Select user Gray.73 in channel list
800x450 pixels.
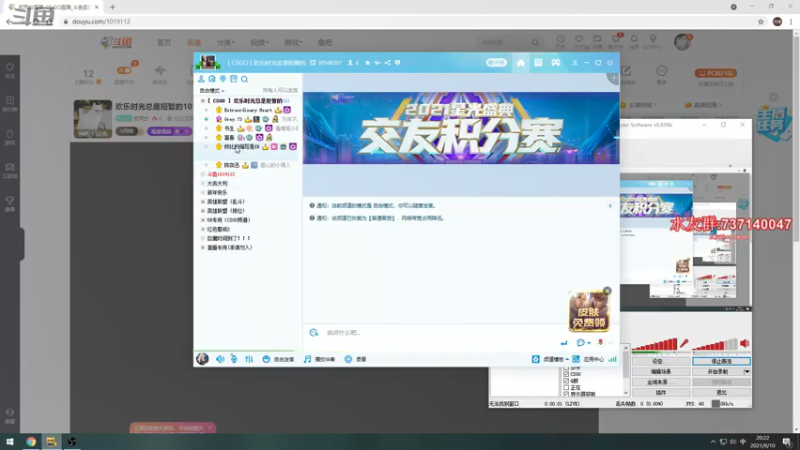click(233, 119)
